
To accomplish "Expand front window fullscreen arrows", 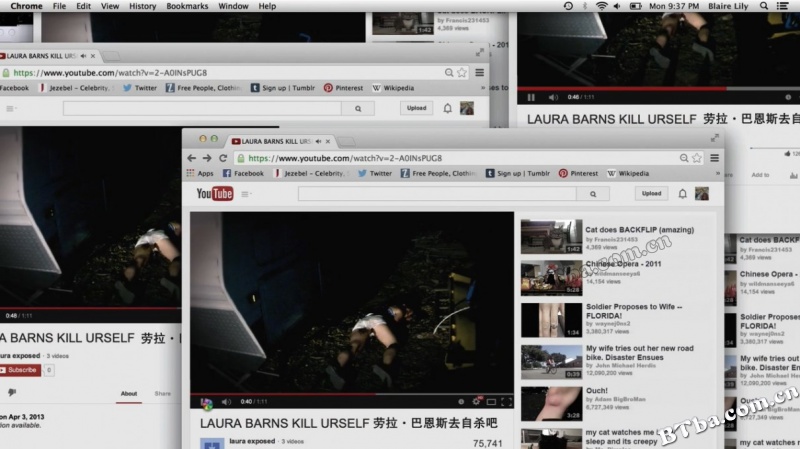I will coord(715,138).
